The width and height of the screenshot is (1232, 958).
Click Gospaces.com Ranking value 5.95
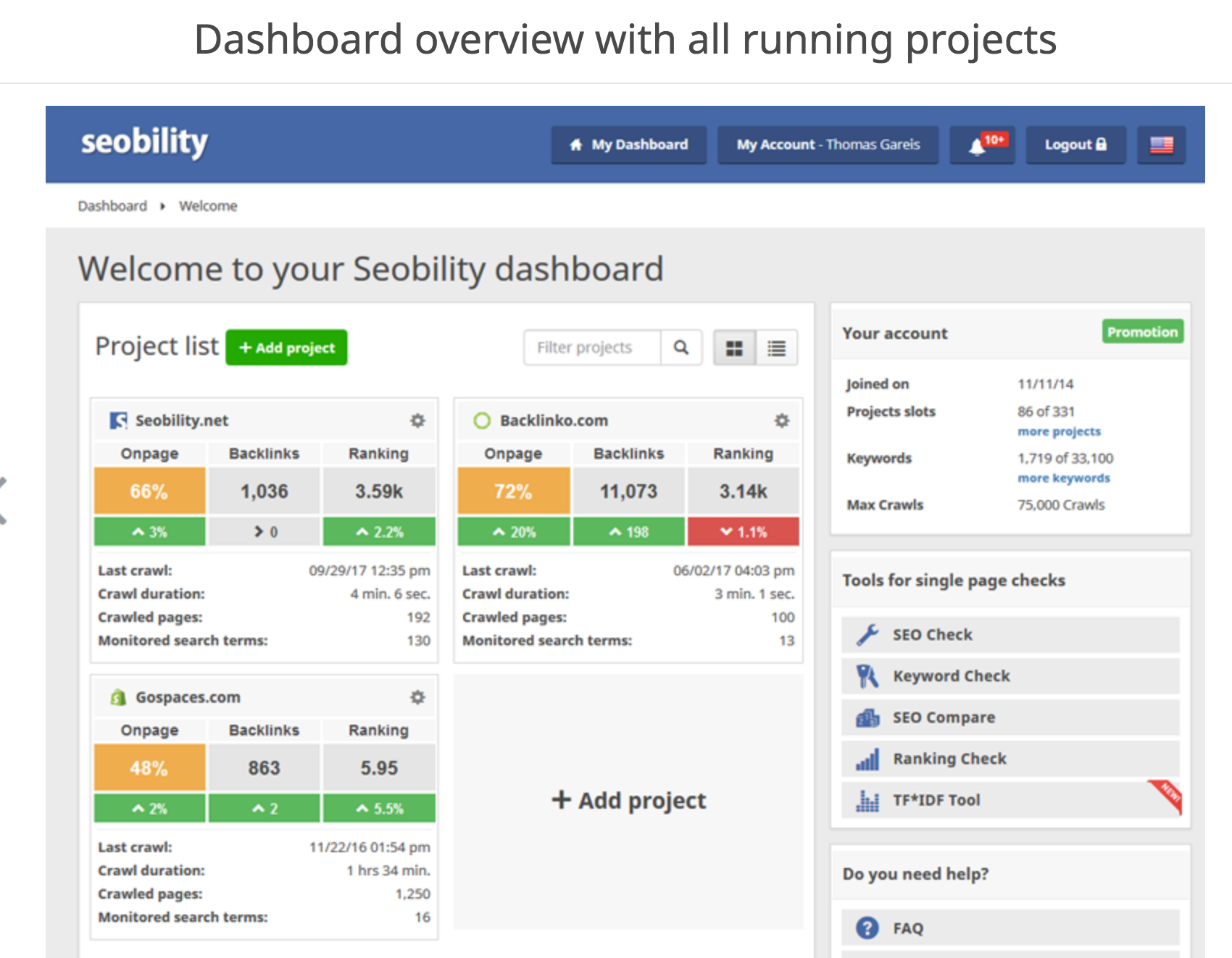pyautogui.click(x=379, y=768)
